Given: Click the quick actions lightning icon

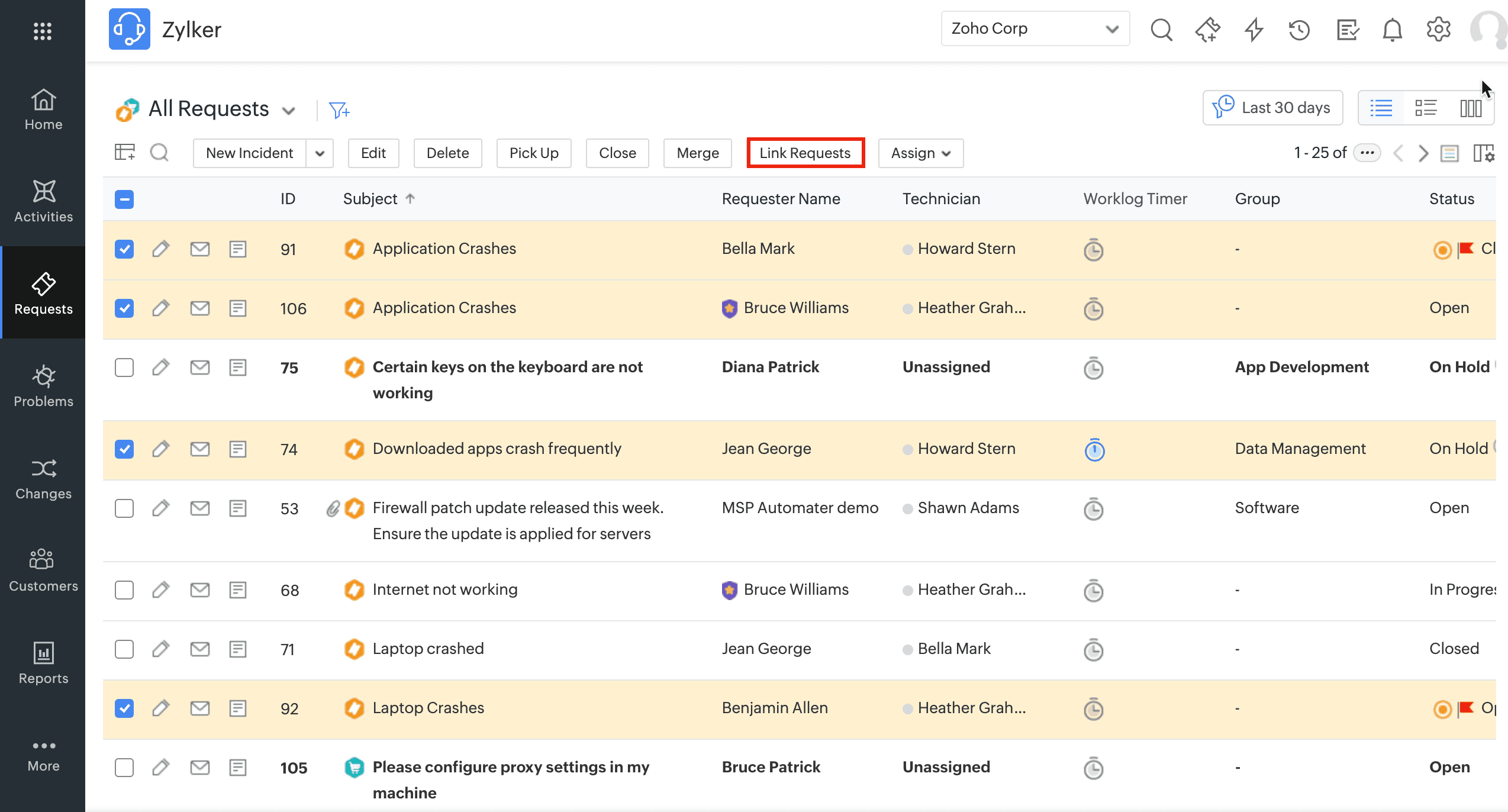Looking at the screenshot, I should [x=1254, y=29].
